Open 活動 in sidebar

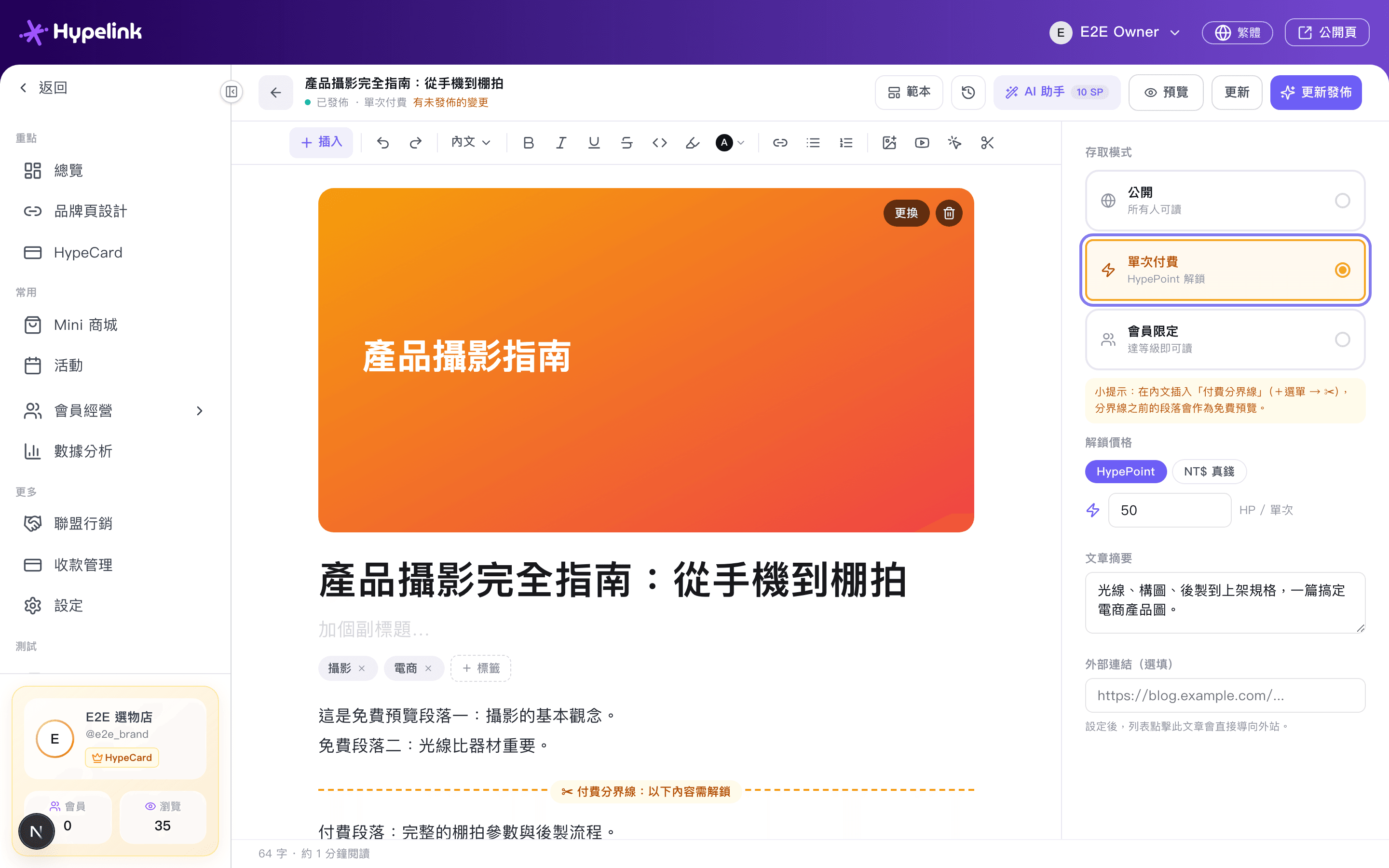point(115,366)
